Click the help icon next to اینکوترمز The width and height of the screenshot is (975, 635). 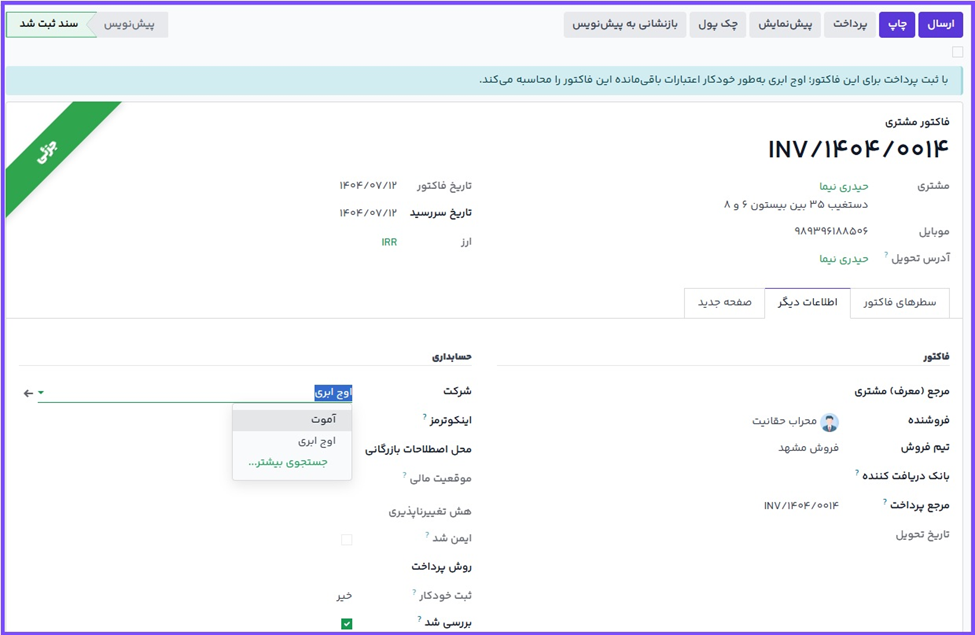[425, 415]
